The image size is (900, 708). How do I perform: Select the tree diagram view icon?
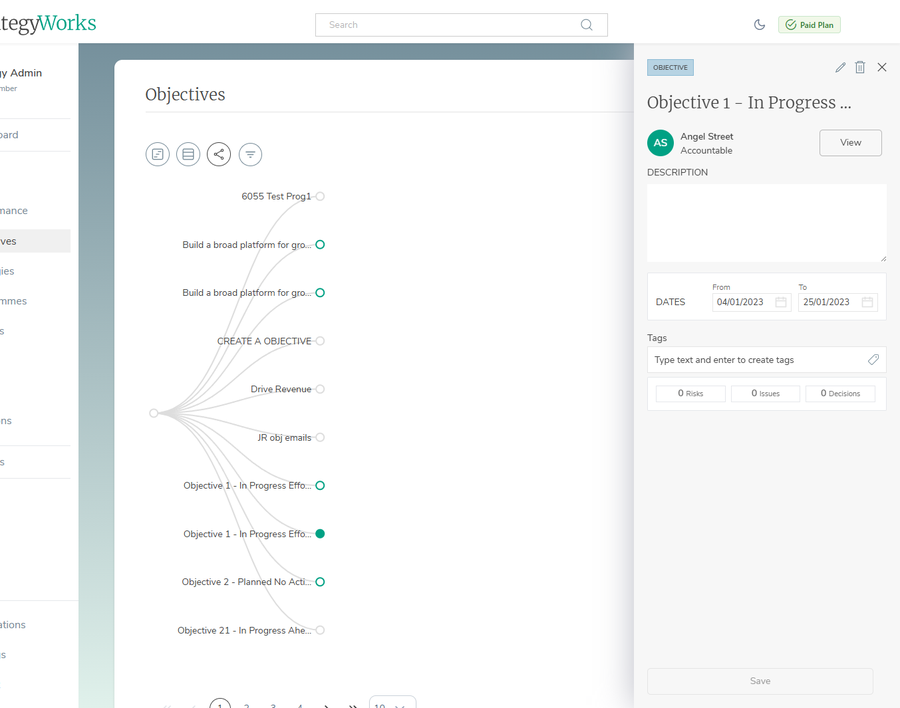click(x=219, y=154)
